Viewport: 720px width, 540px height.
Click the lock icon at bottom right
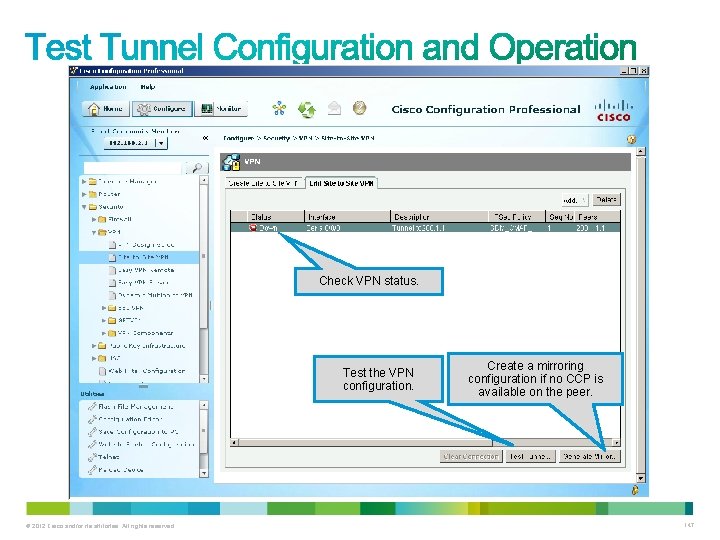point(635,490)
